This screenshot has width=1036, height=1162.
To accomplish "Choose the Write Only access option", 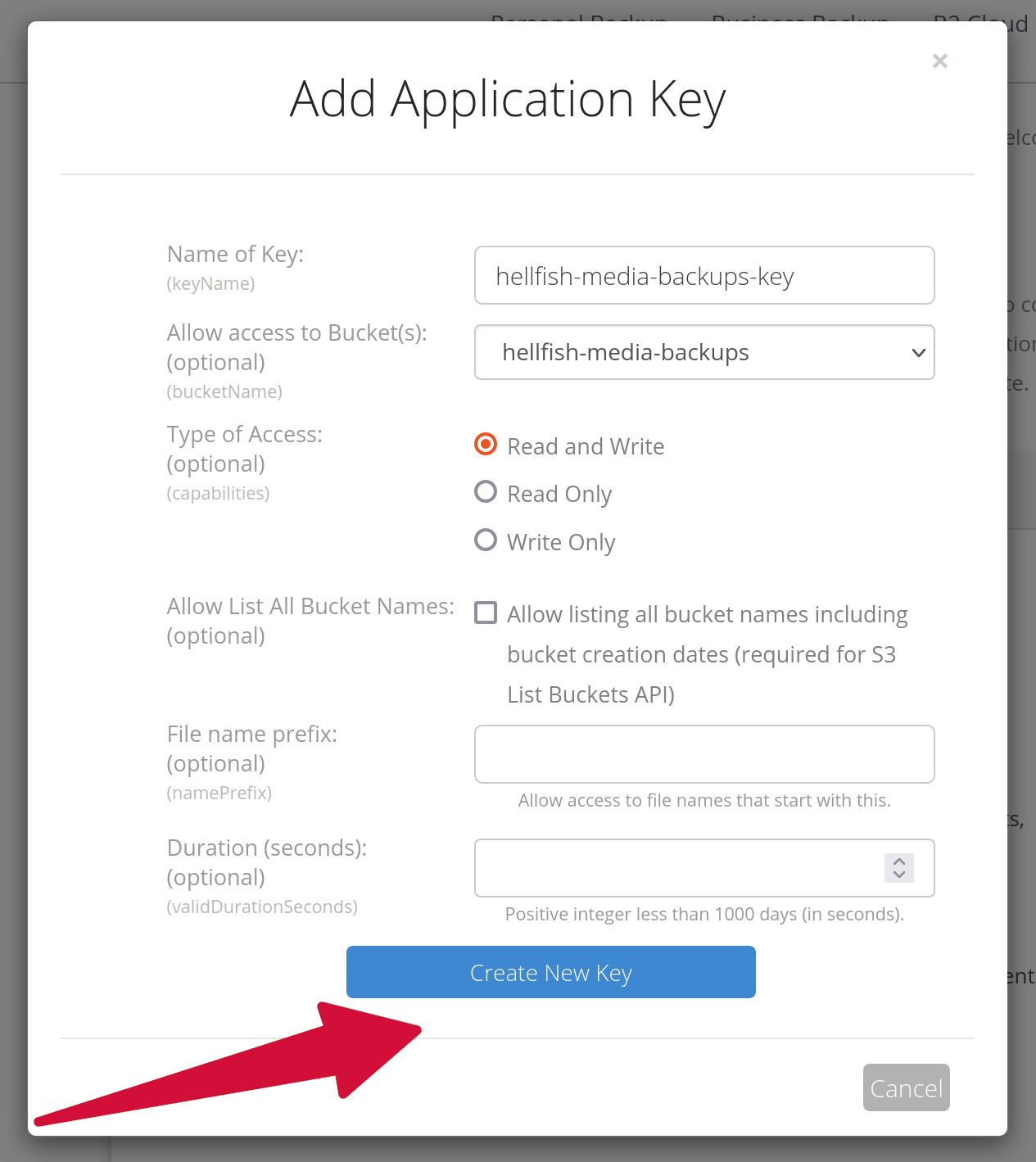I will coord(486,540).
